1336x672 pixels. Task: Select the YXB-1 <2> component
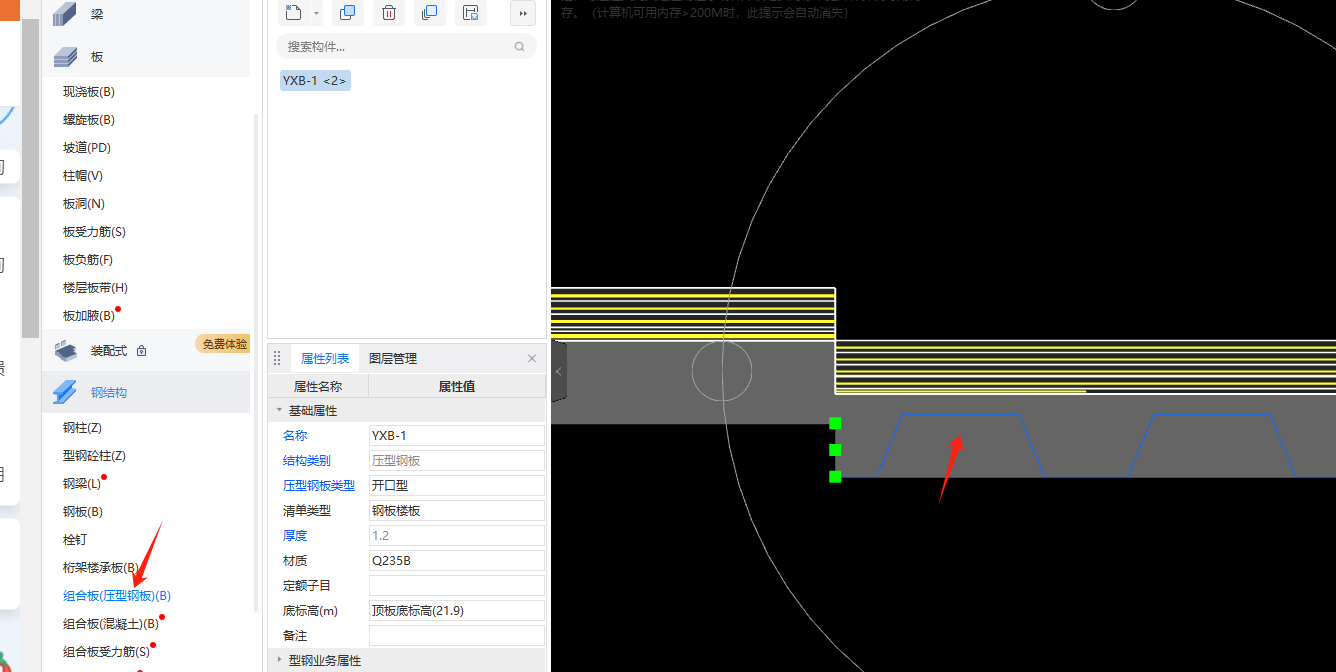click(x=315, y=81)
